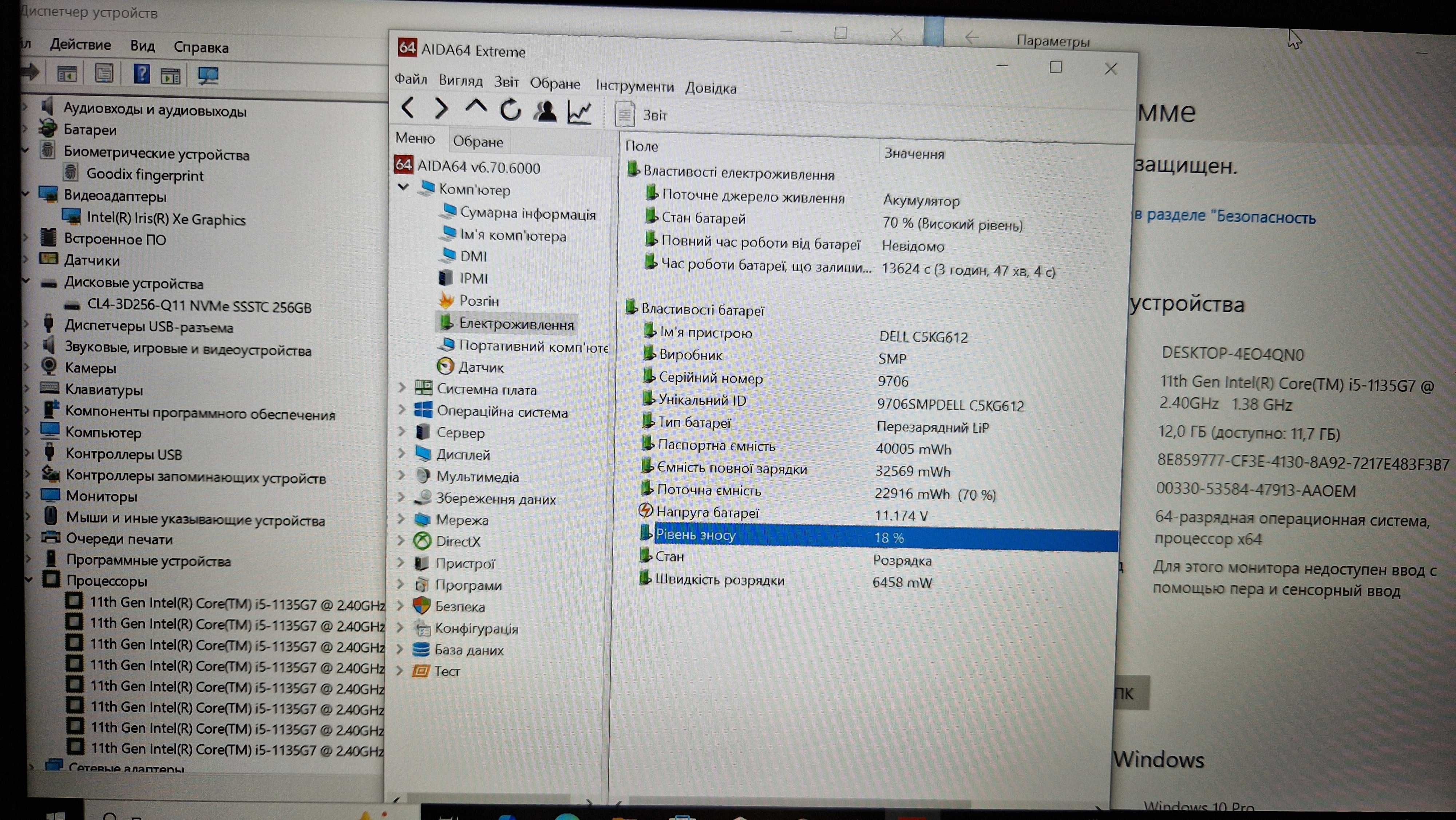Click the База даних icon
1456x820 pixels.
coord(421,649)
